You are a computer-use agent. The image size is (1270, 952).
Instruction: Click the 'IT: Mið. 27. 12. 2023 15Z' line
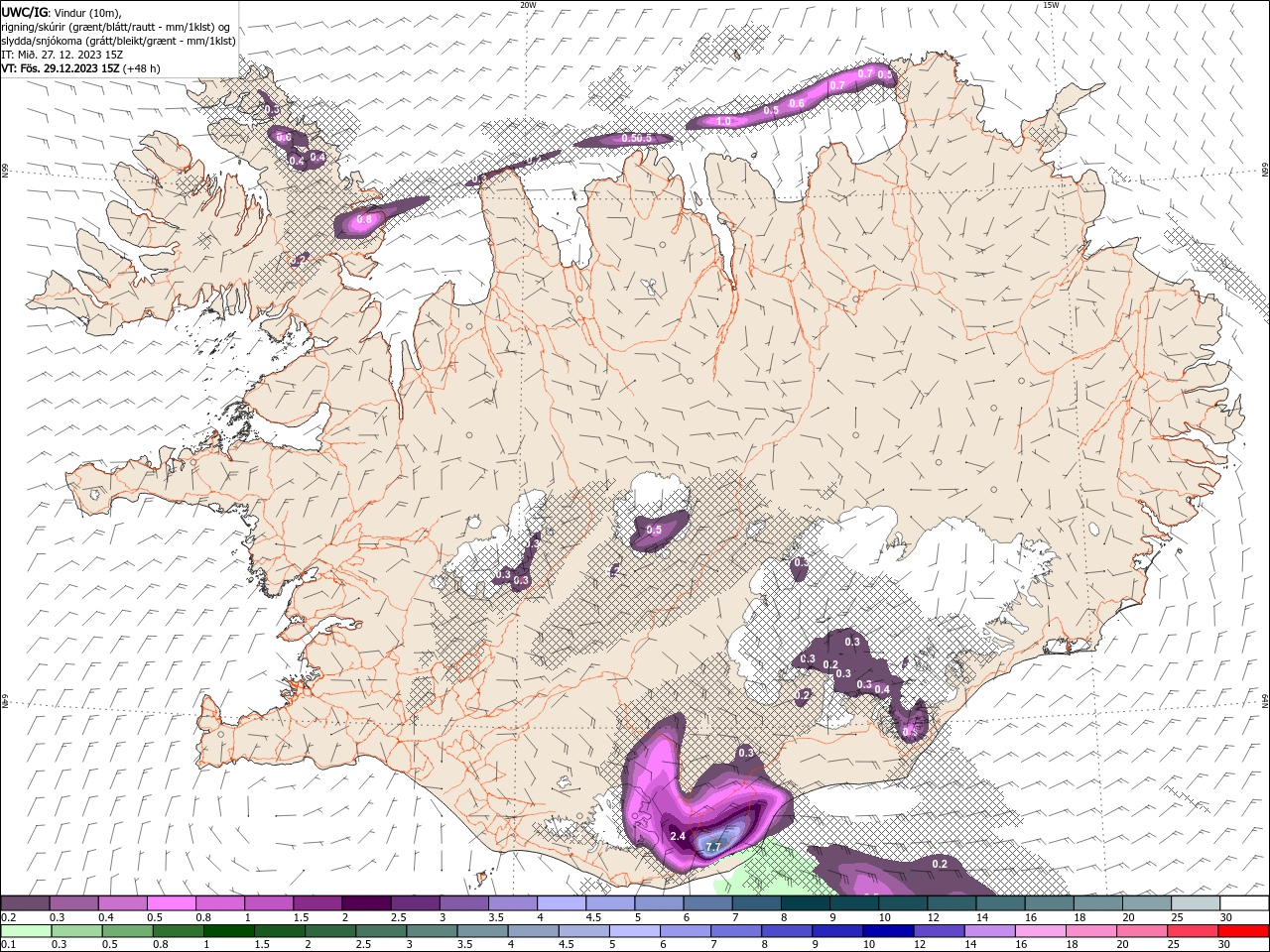point(62,55)
